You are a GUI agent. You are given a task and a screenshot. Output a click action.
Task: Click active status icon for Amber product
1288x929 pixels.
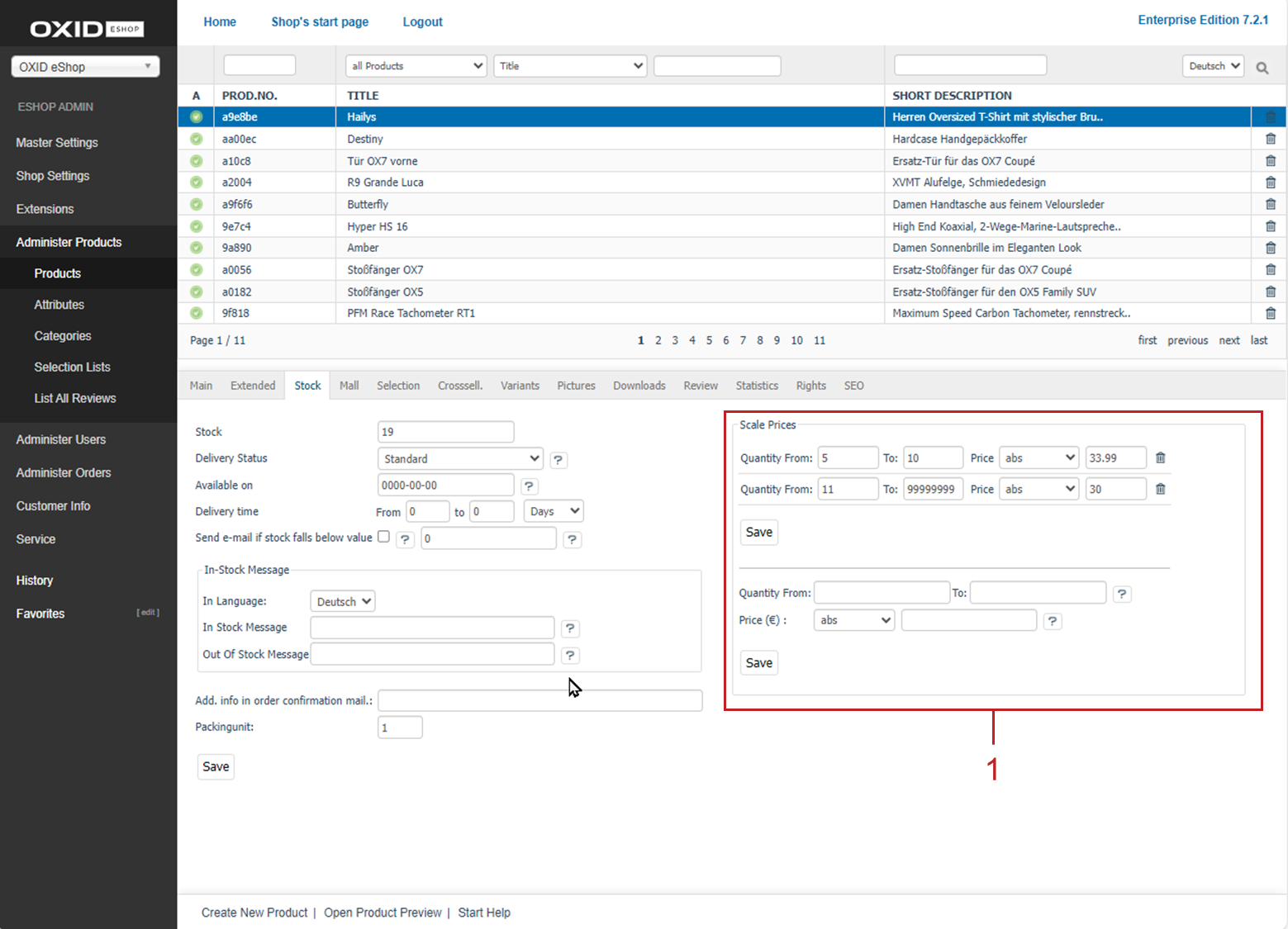pos(196,248)
